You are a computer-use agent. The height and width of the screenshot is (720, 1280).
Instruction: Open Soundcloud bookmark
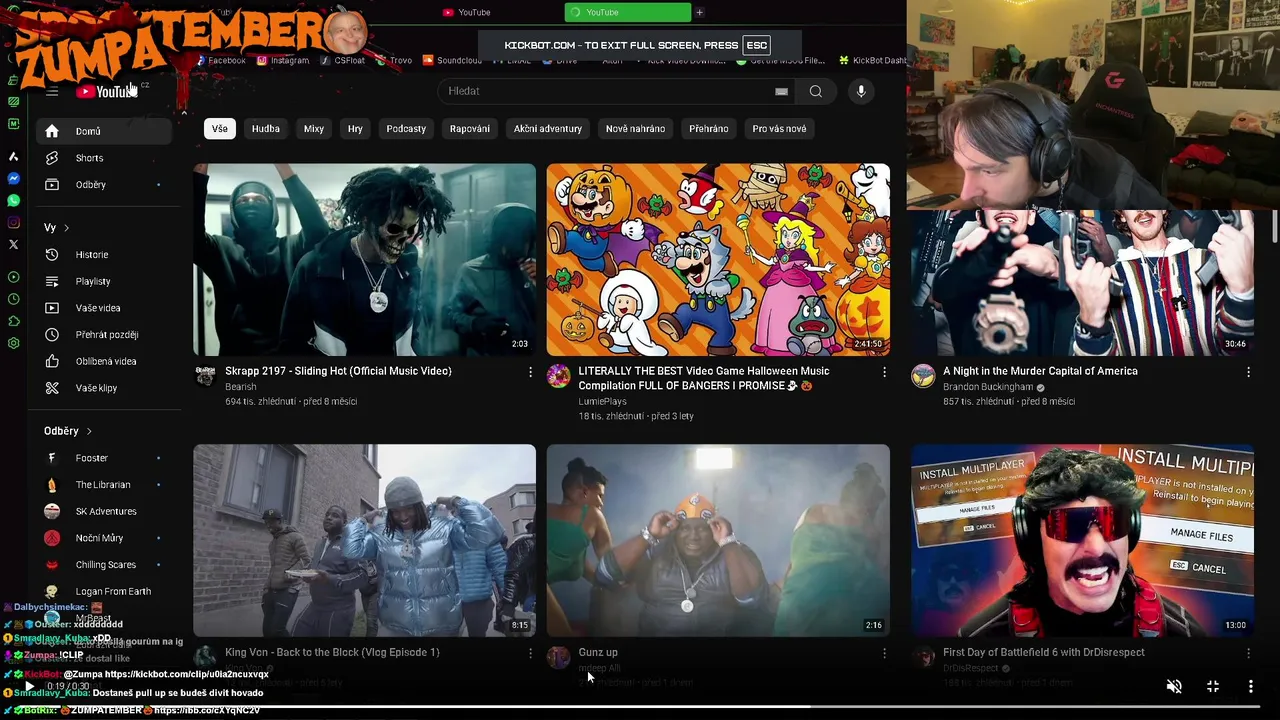point(452,60)
